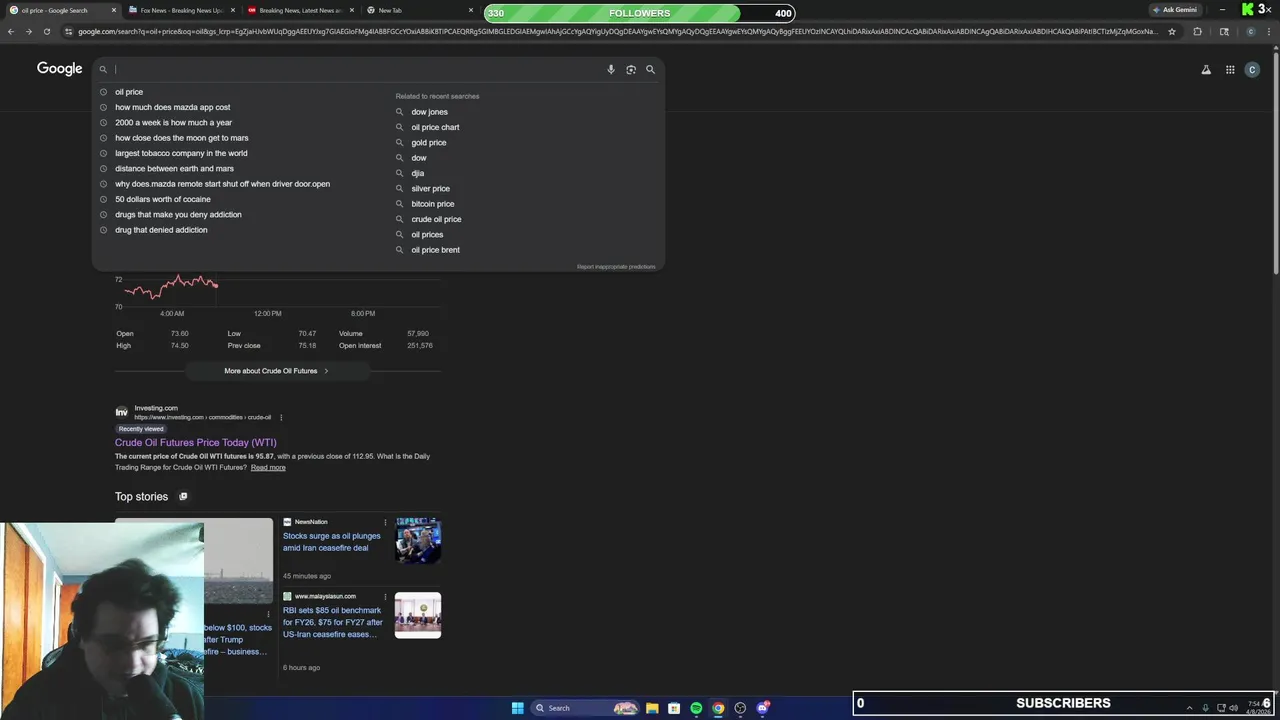This screenshot has width=1280, height=720.
Task: Click the 'Read more' link
Action: [x=268, y=467]
